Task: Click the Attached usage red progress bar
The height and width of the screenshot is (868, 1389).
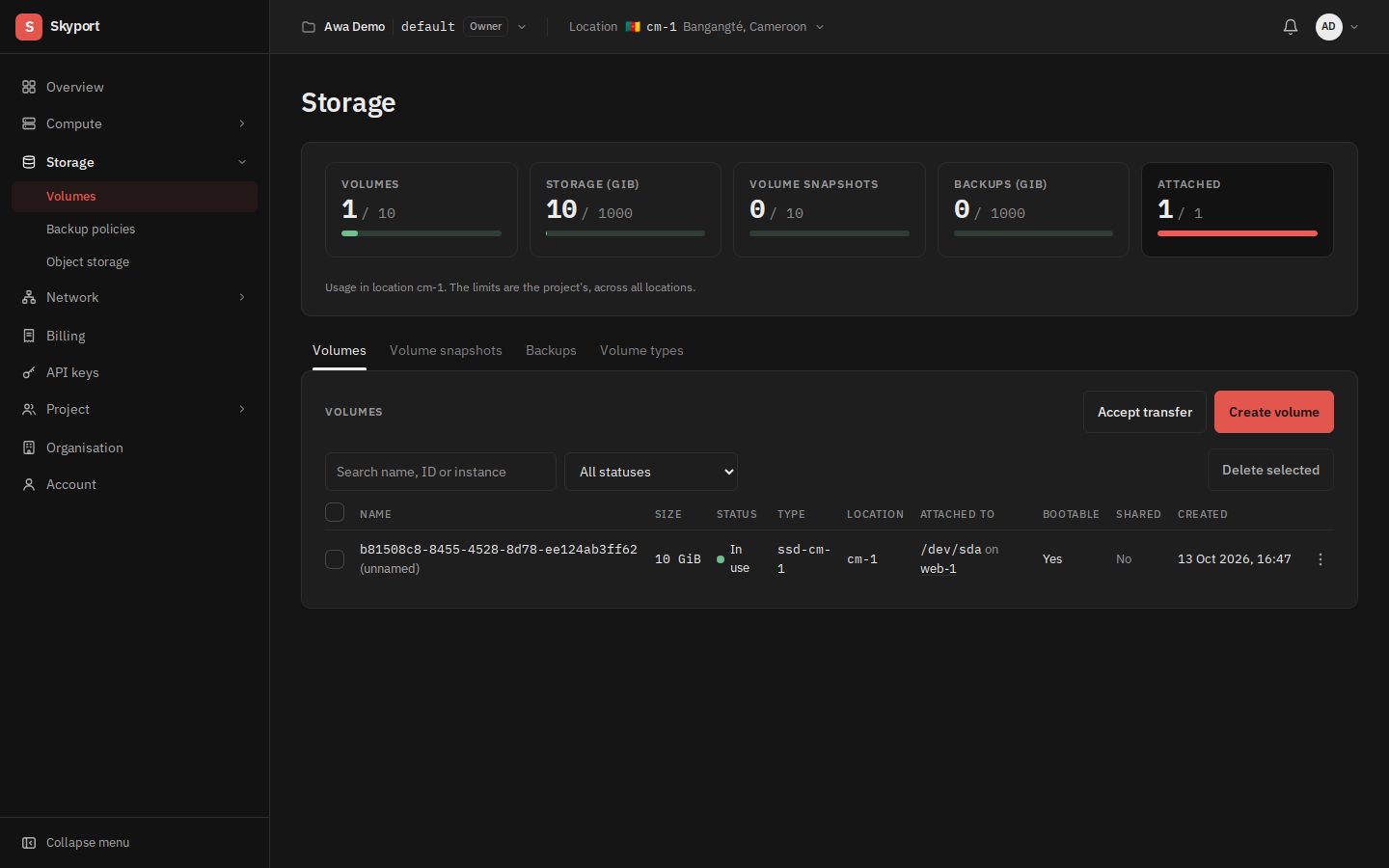Action: [1238, 233]
